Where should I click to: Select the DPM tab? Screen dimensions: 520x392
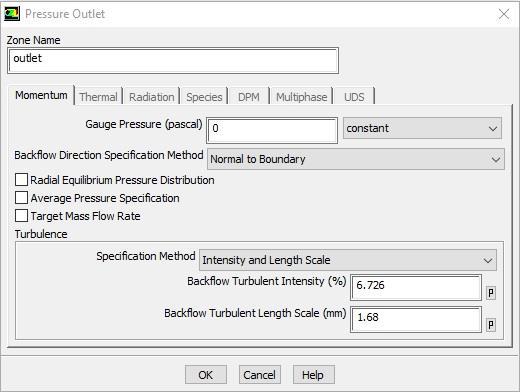249,97
